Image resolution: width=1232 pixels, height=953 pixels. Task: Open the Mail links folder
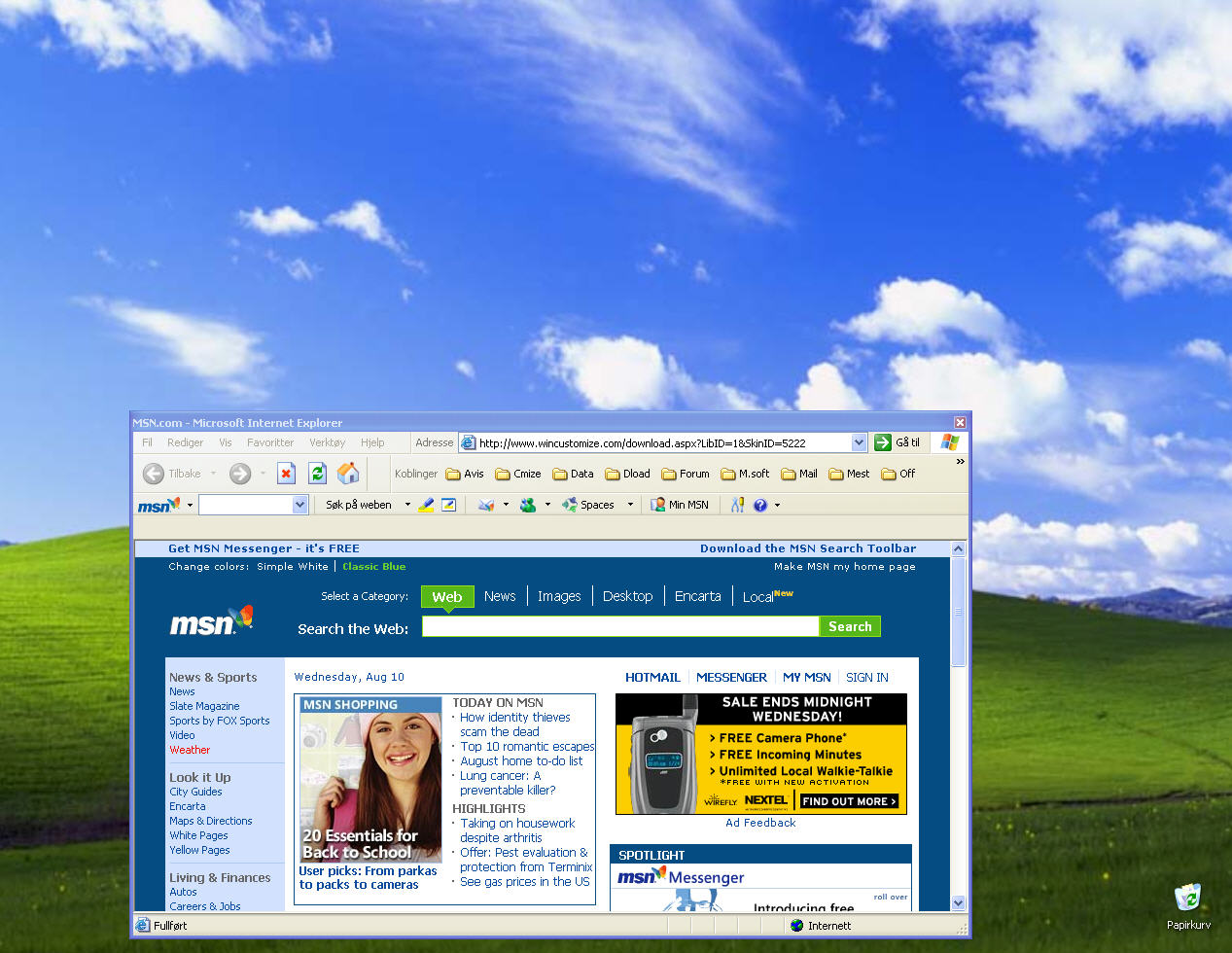point(799,474)
